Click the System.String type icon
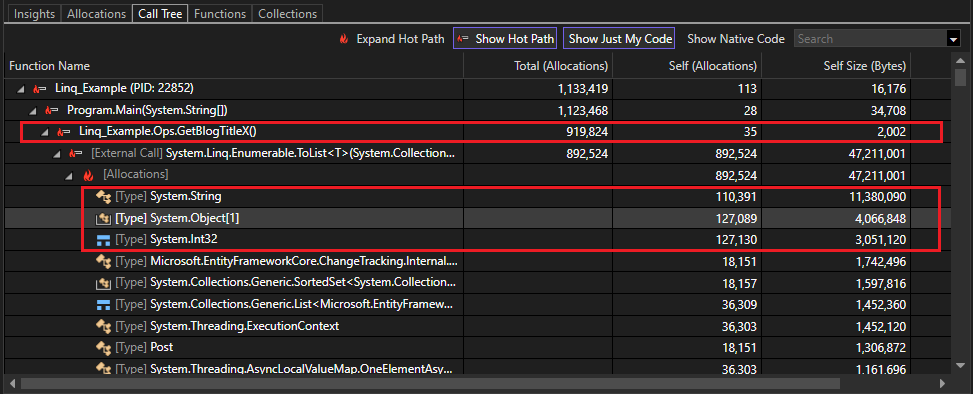973x394 pixels. [x=103, y=197]
